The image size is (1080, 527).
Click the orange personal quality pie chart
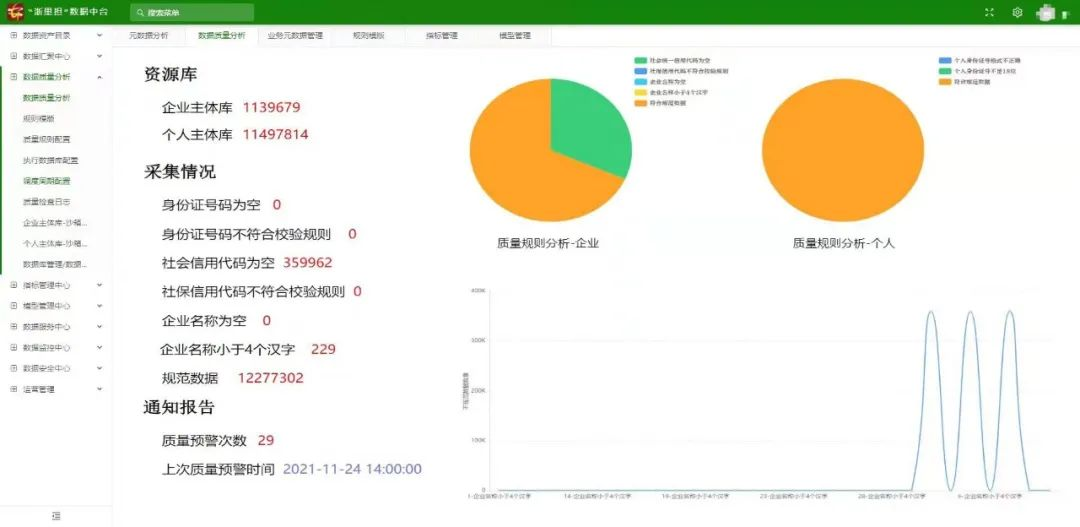pos(843,150)
